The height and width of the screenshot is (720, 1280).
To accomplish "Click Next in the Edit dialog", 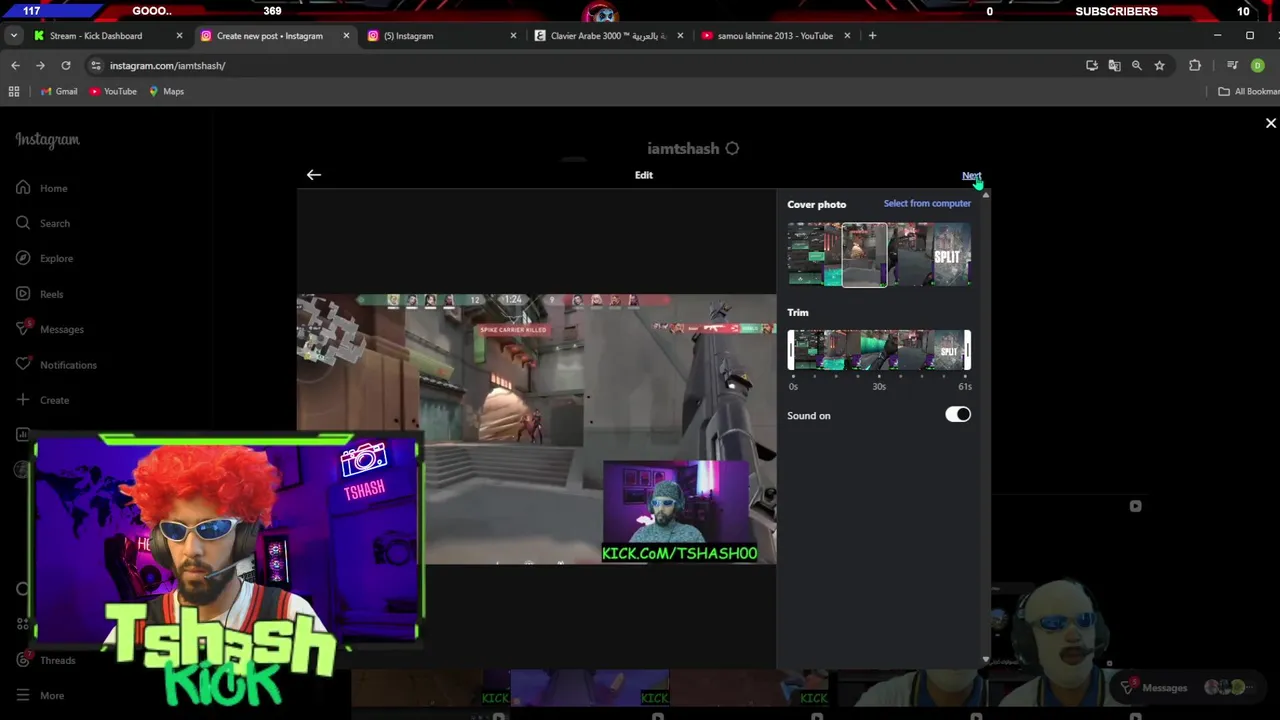I will pos(971,176).
